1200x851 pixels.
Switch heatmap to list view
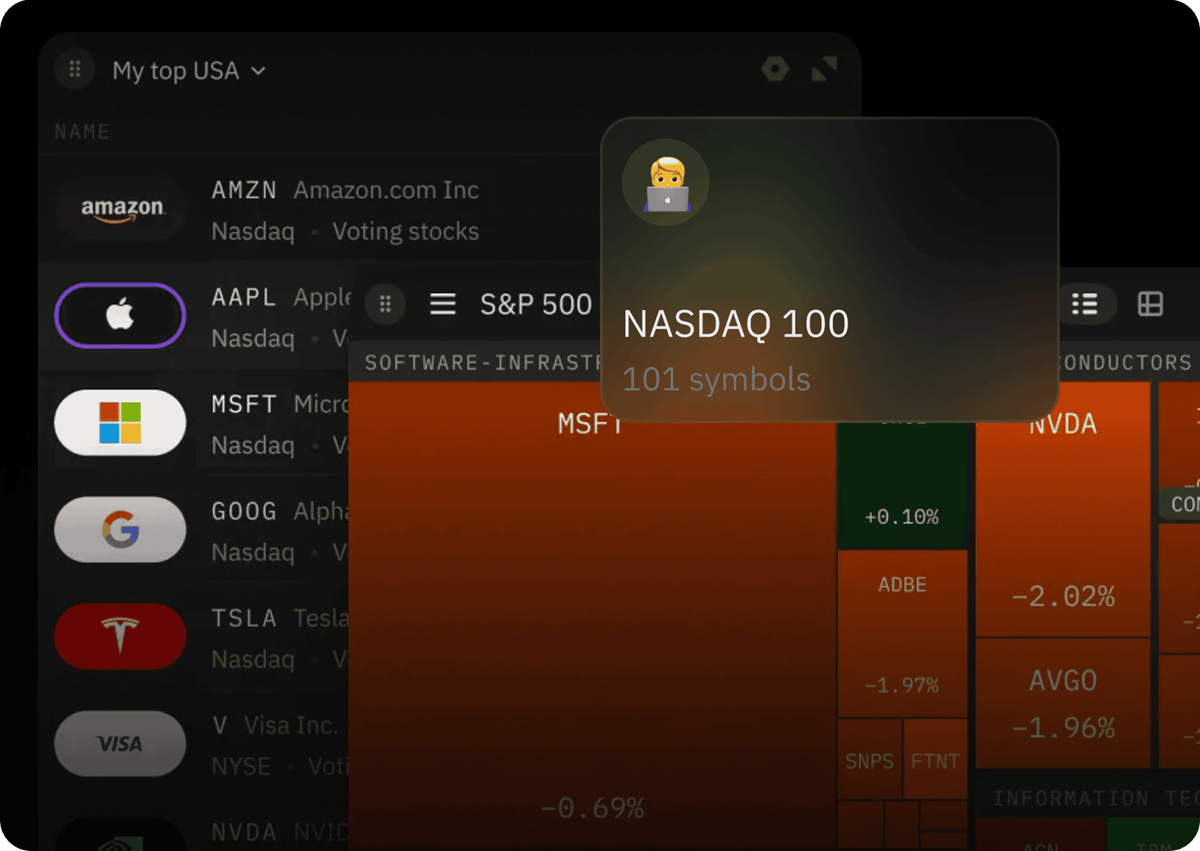click(x=1085, y=304)
